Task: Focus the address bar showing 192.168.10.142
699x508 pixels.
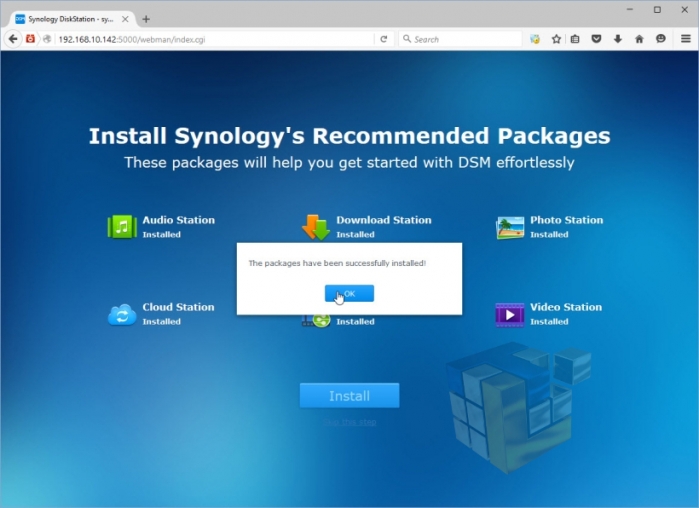Action: click(214, 39)
